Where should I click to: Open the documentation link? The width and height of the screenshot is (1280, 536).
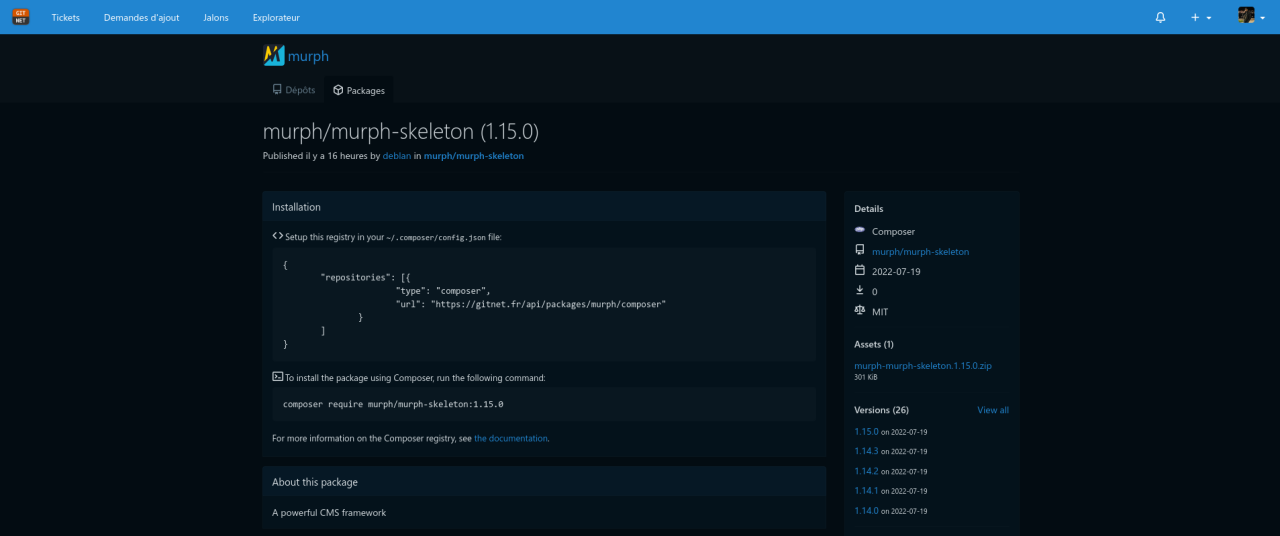[x=511, y=438]
